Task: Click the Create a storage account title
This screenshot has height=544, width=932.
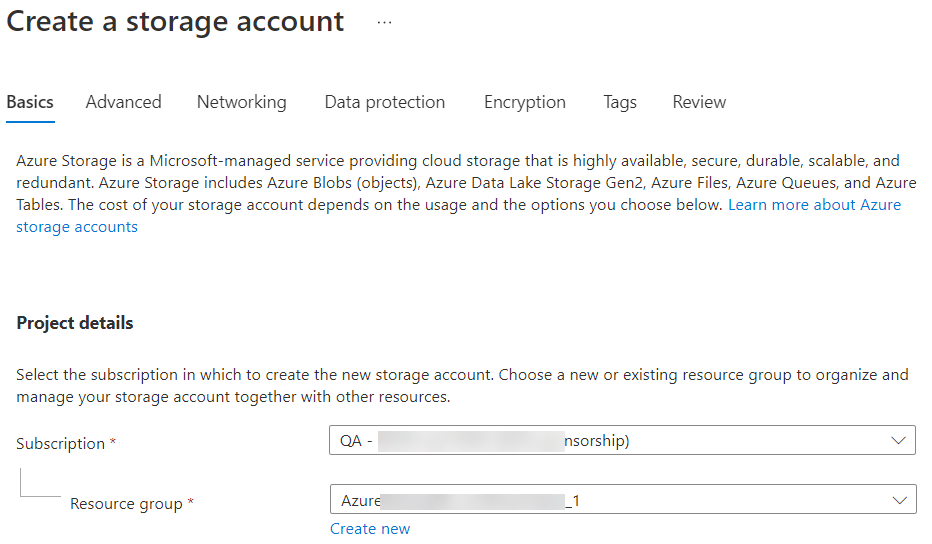Action: tap(175, 22)
